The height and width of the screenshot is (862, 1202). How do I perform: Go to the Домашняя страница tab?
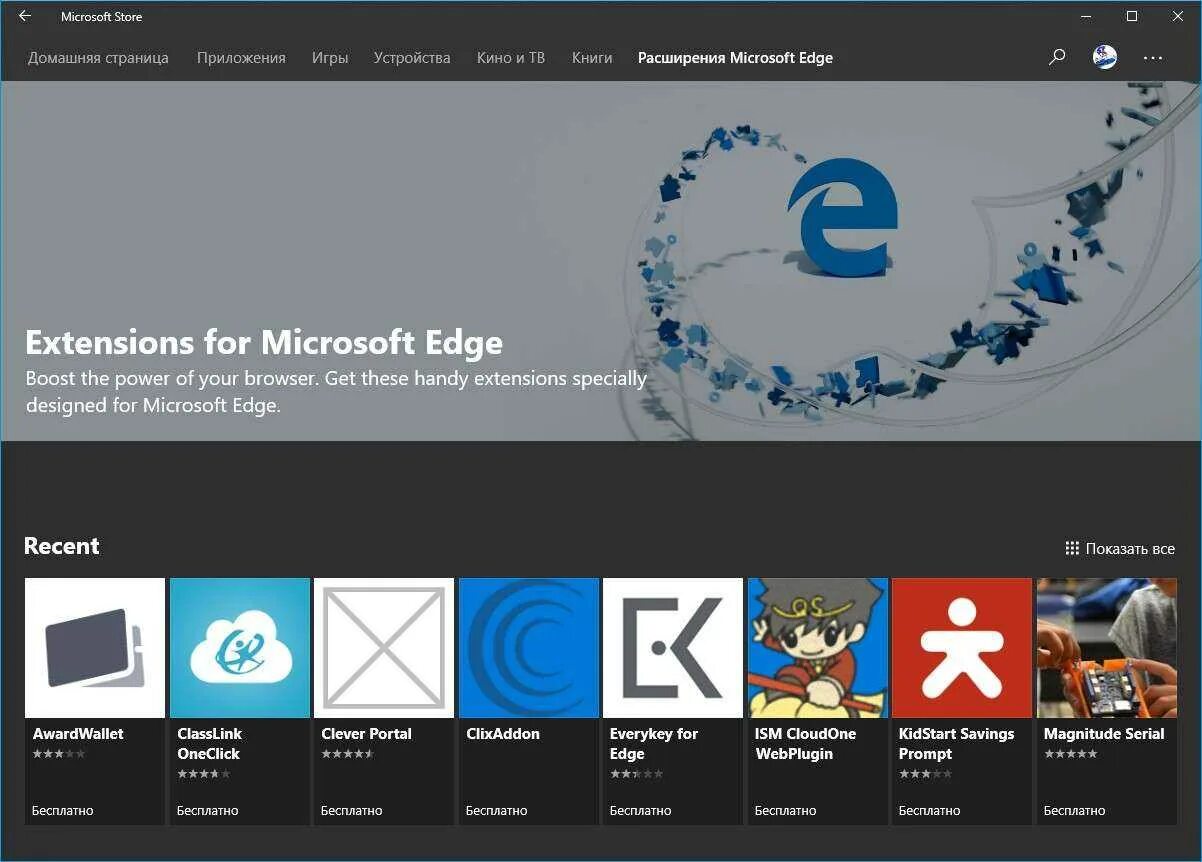(x=98, y=58)
